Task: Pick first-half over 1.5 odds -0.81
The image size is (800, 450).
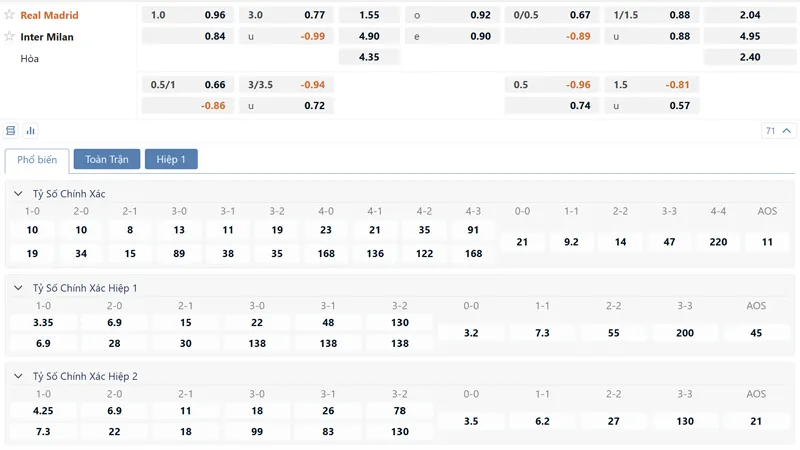Action: point(652,85)
